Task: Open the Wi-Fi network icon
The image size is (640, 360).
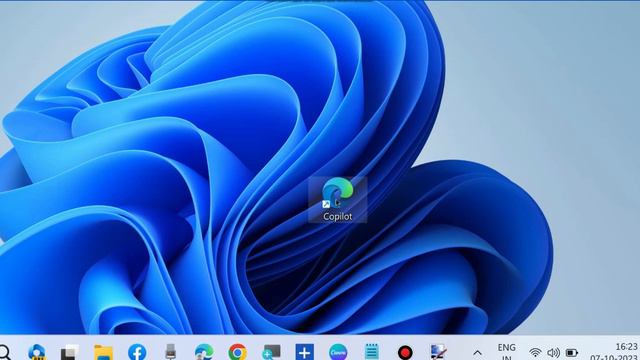Action: (x=535, y=352)
